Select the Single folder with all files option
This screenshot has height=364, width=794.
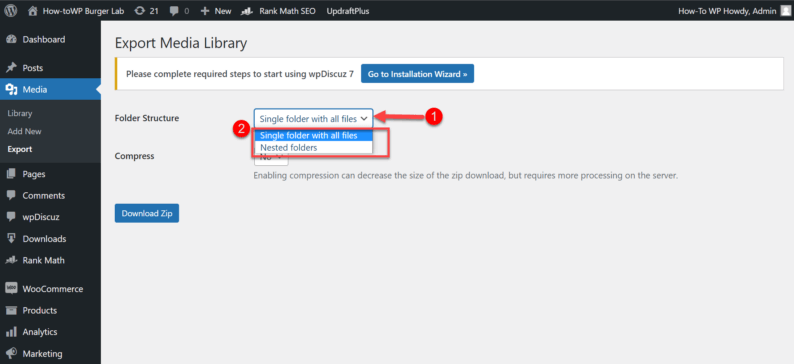313,136
